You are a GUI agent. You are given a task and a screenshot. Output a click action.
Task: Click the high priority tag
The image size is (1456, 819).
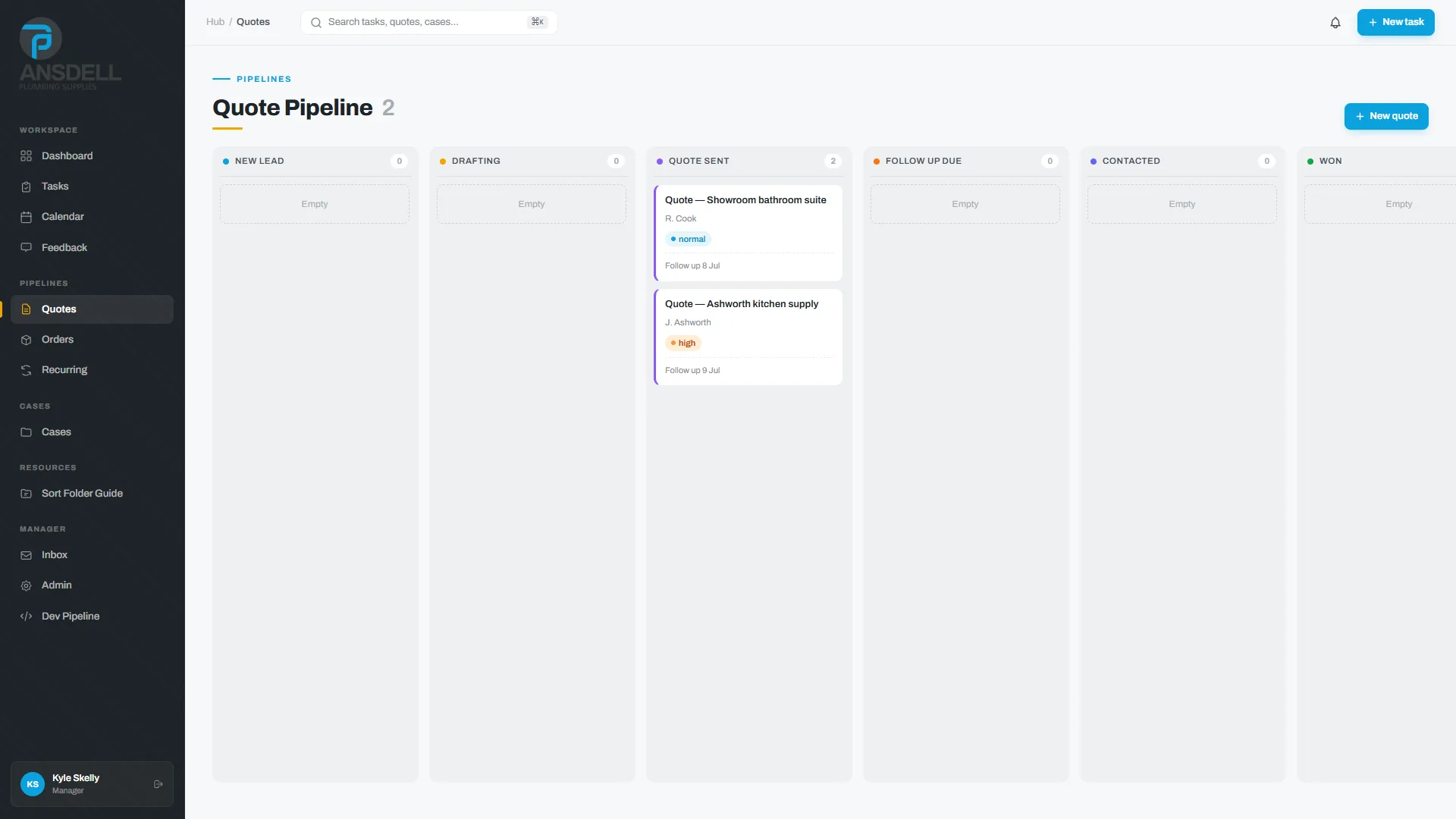coord(683,343)
